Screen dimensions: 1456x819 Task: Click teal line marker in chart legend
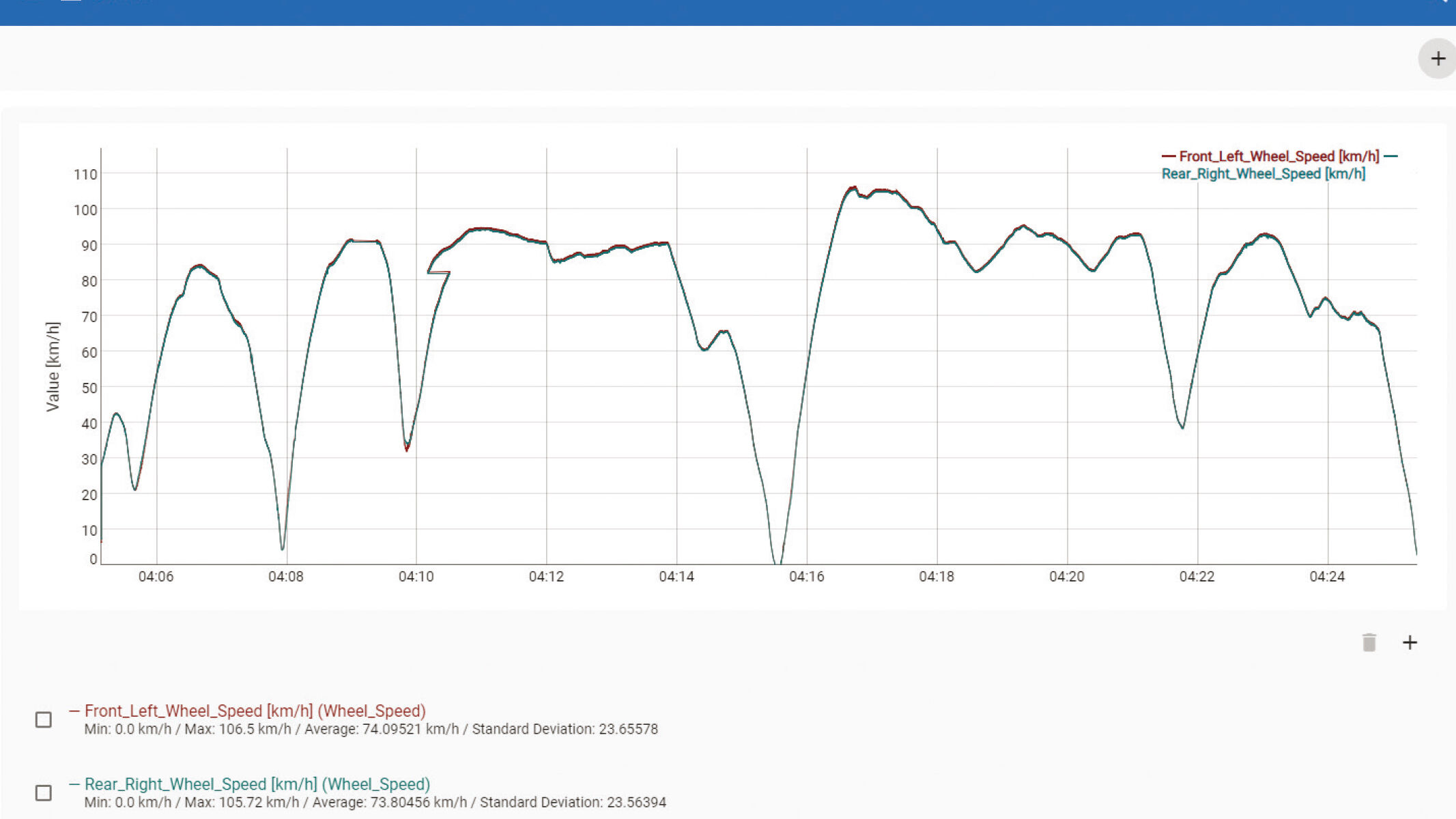(1390, 156)
